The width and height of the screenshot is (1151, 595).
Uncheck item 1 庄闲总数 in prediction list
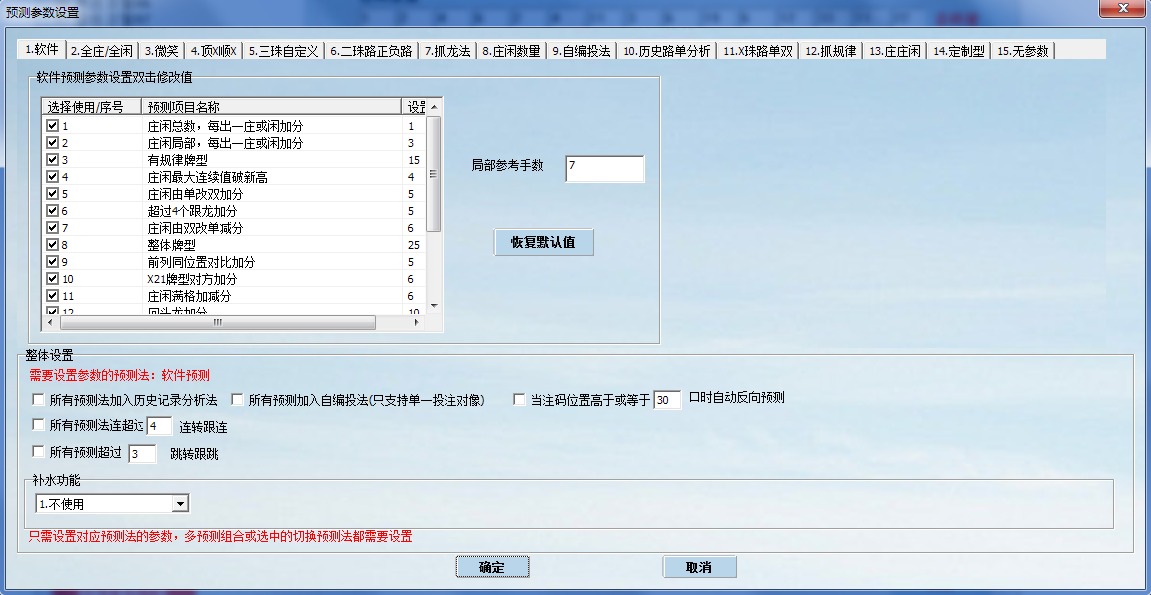pyautogui.click(x=52, y=125)
